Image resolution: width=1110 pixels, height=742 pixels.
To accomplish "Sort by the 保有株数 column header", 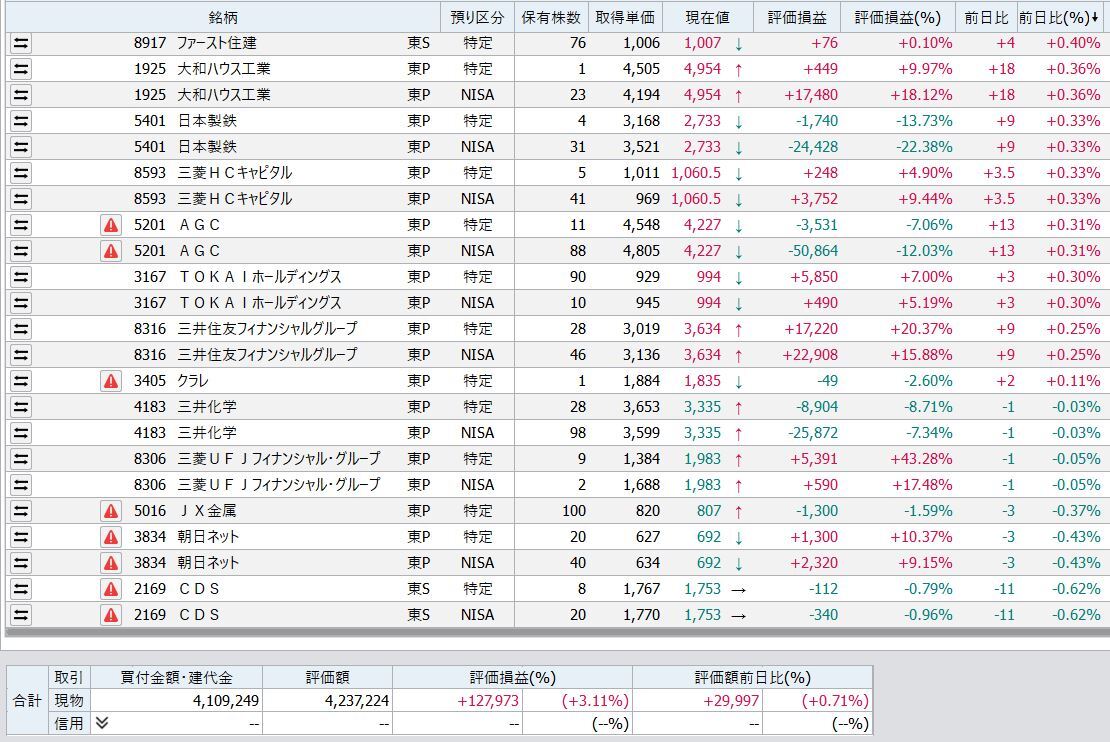I will (x=551, y=18).
